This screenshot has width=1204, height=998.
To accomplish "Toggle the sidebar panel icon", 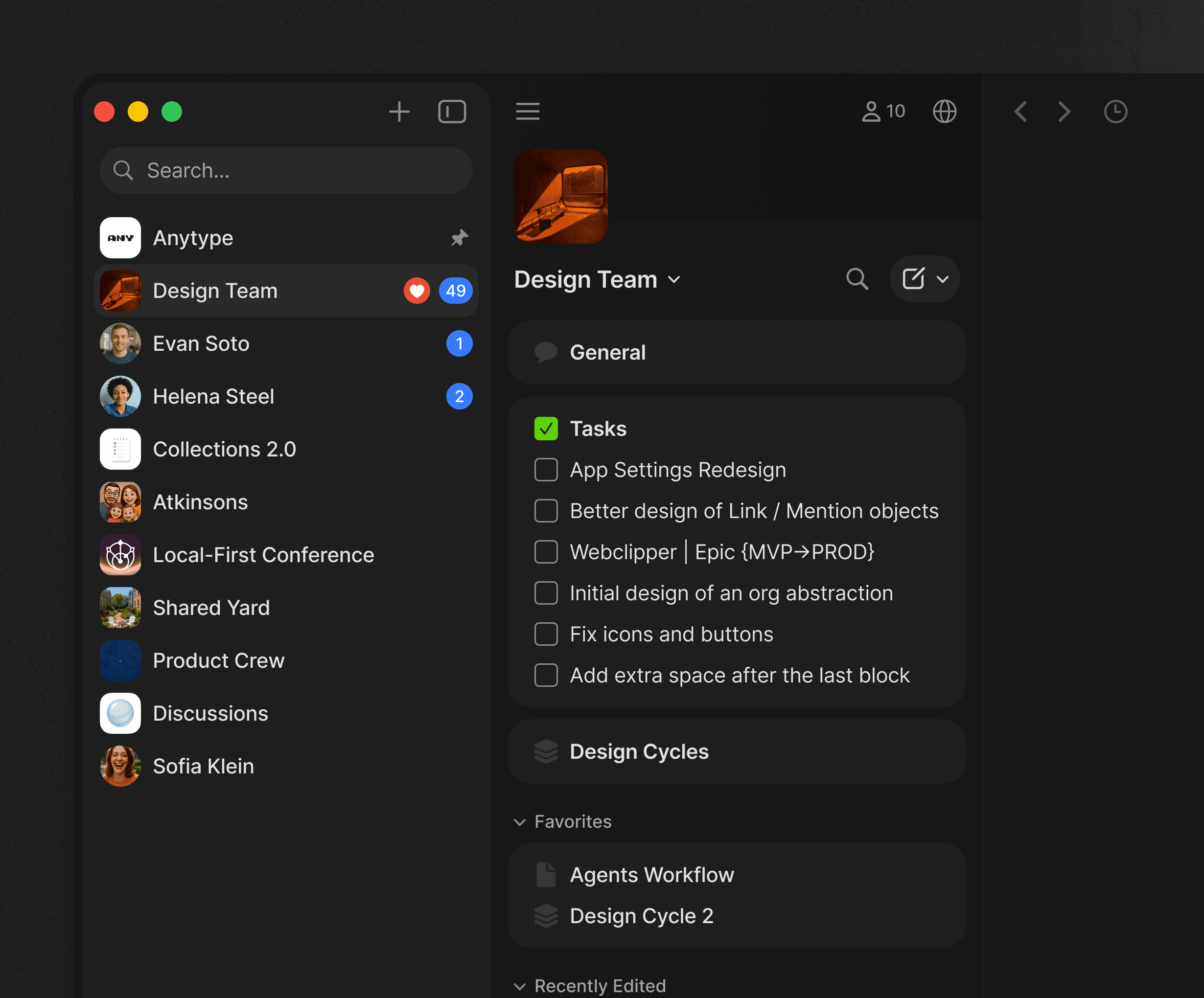I will point(452,111).
